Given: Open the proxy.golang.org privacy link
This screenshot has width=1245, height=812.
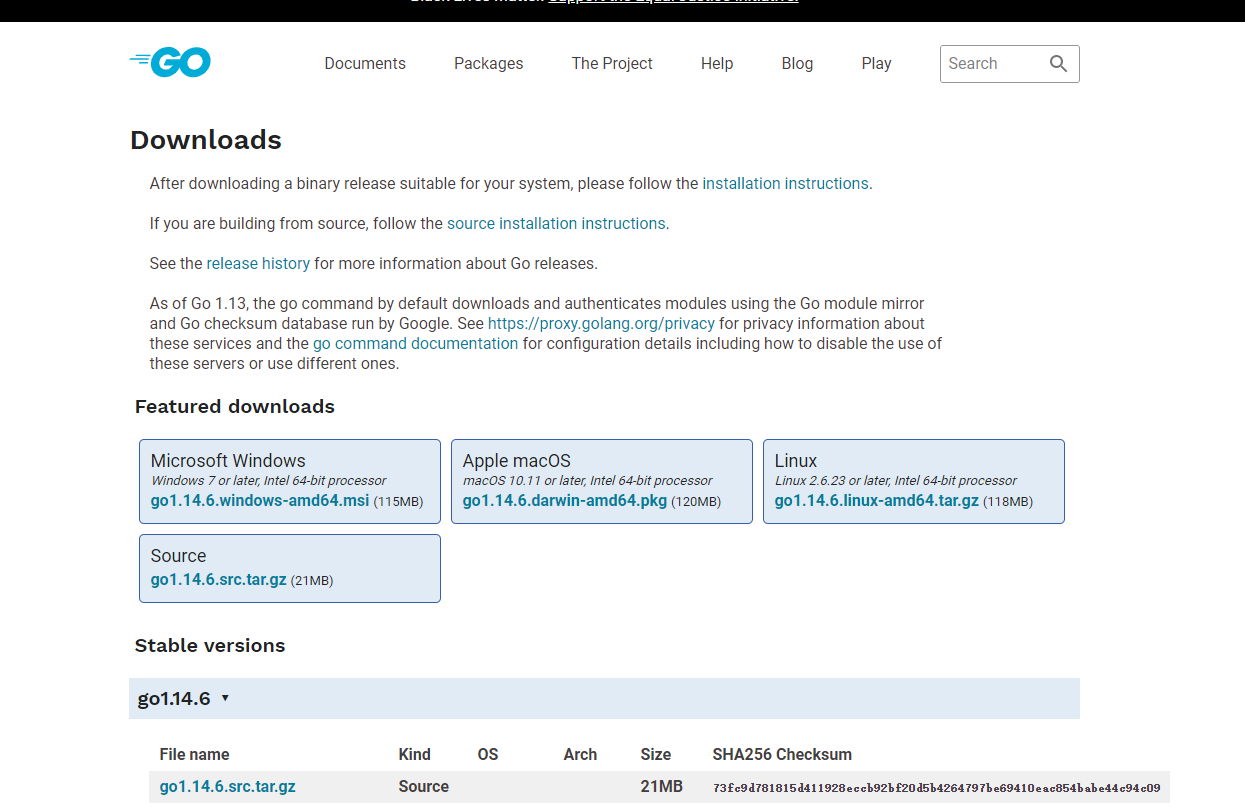Looking at the screenshot, I should tap(601, 324).
